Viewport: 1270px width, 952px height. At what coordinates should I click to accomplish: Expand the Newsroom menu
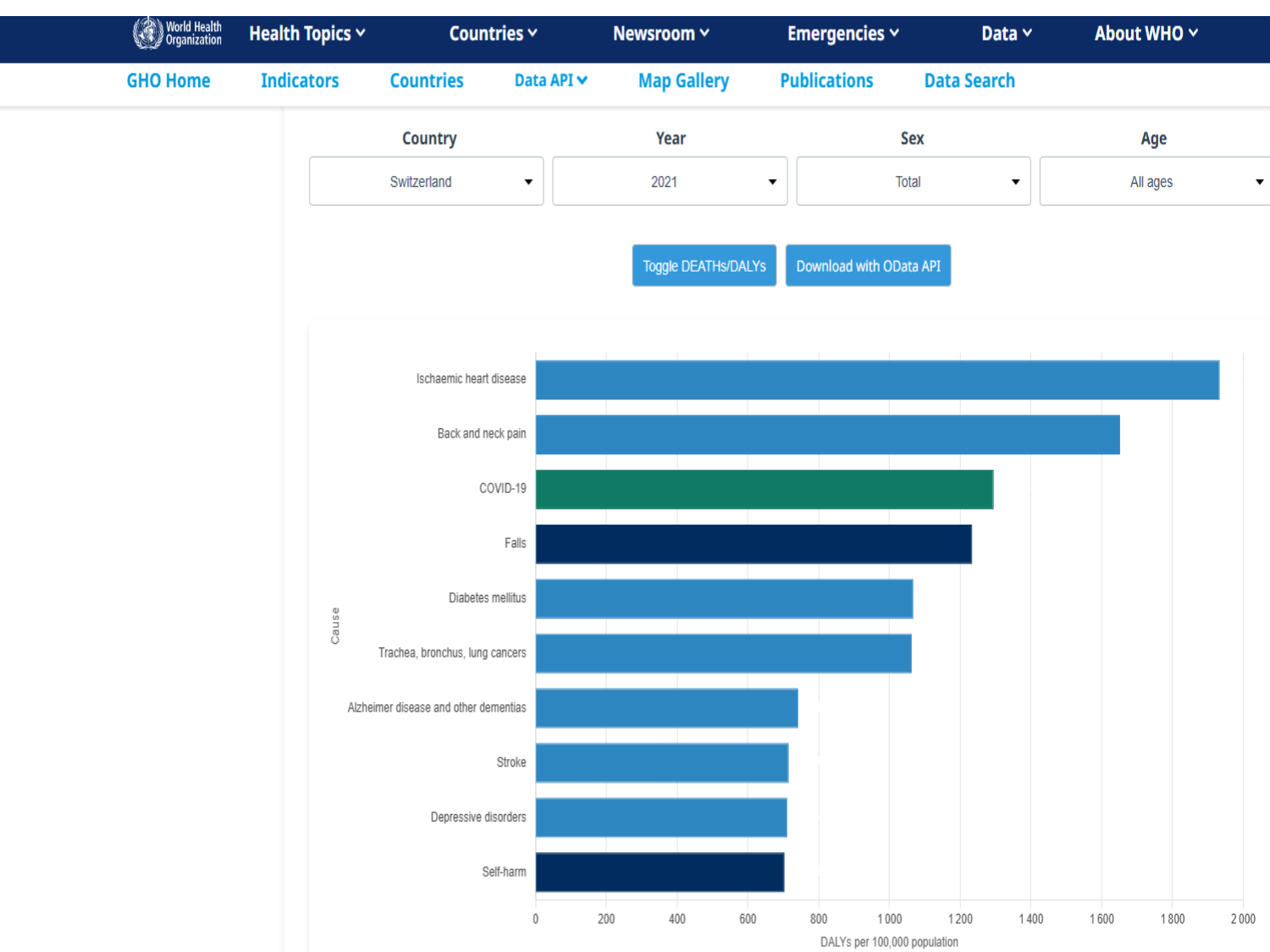(x=660, y=34)
